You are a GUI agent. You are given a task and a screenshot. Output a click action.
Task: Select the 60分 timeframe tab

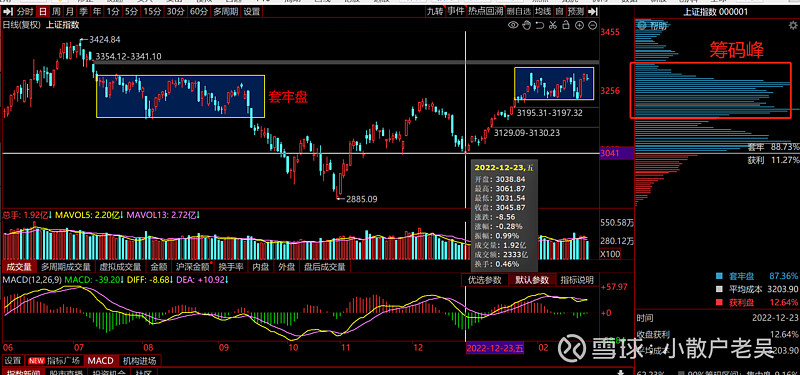198,12
